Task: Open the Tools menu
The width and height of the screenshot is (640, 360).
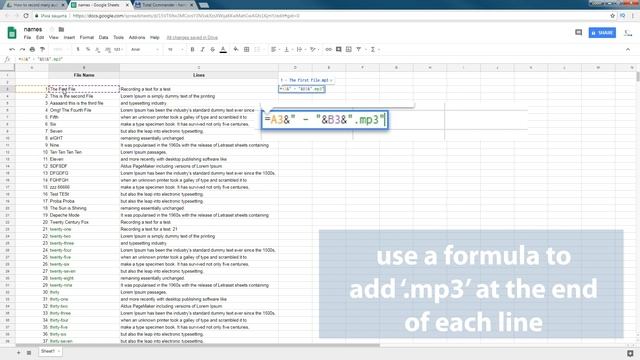Action: tap(118, 38)
